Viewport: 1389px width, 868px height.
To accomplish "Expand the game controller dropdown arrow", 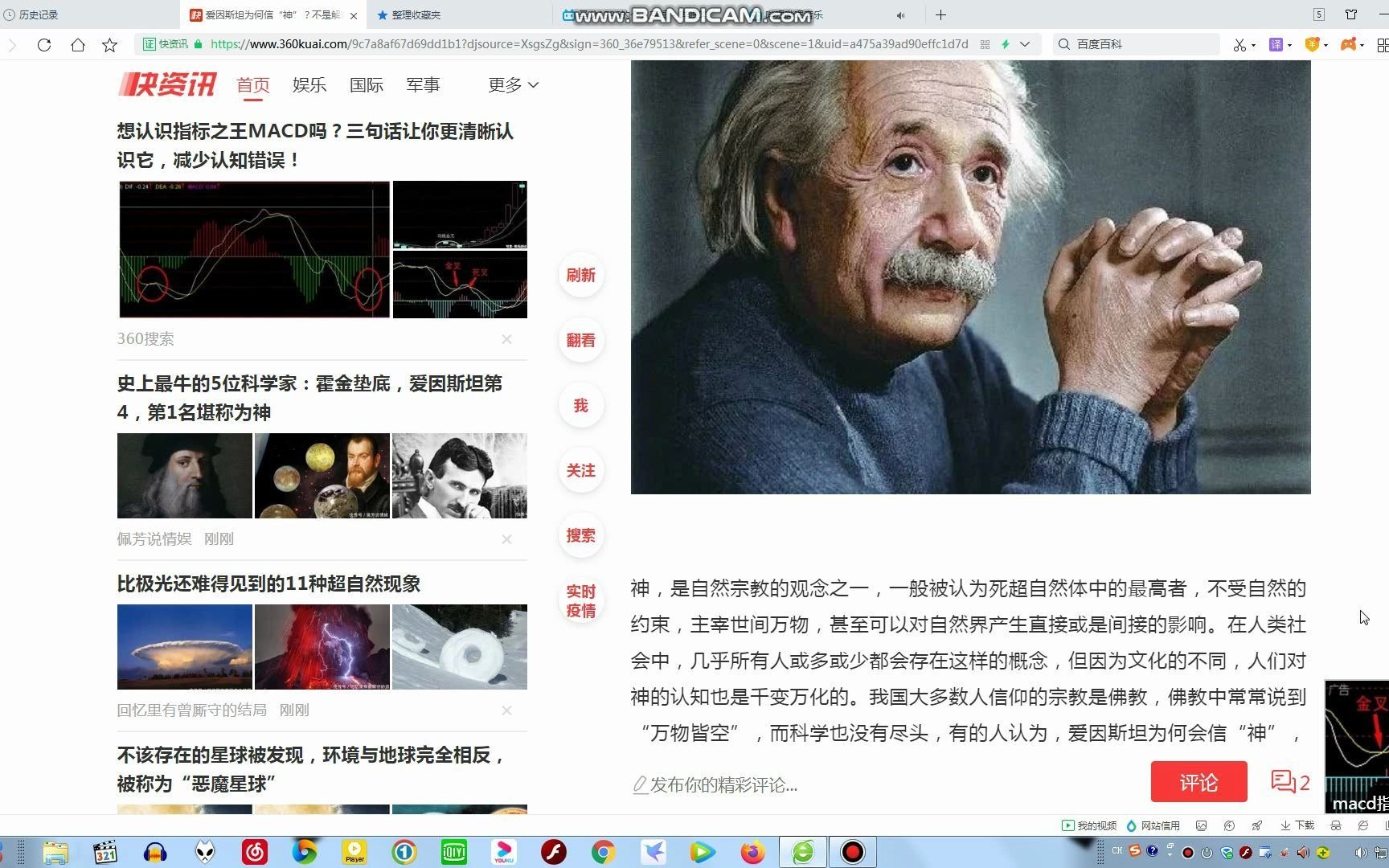I will click(1362, 45).
